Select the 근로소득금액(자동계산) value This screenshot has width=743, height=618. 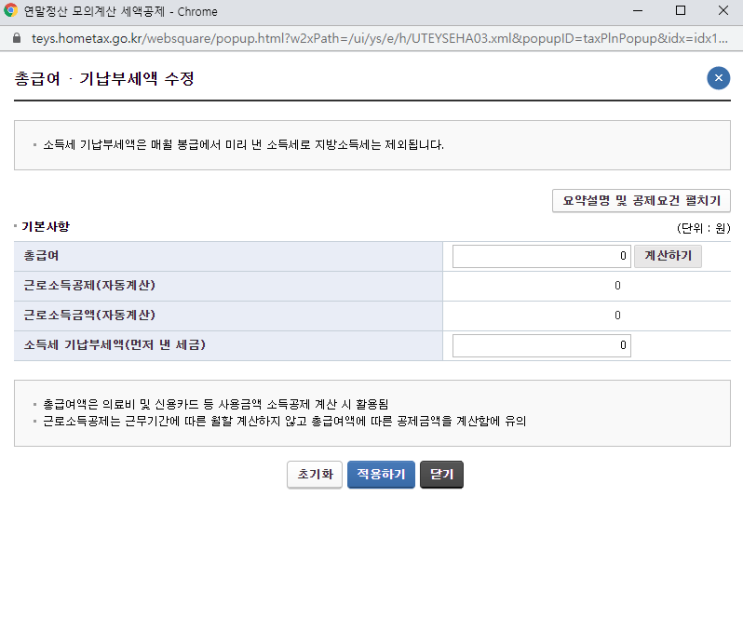point(617,316)
